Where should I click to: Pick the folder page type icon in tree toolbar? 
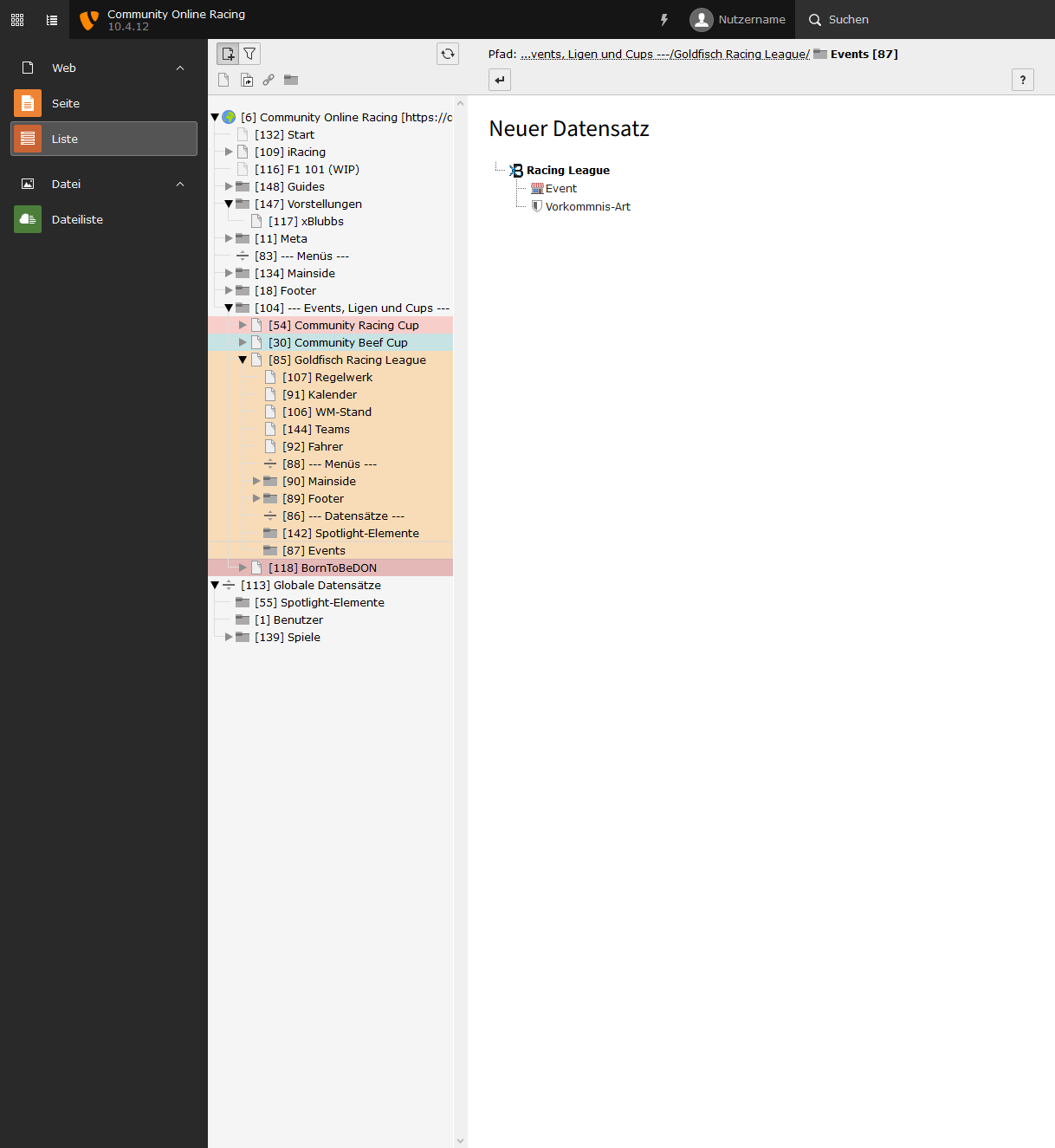(291, 80)
